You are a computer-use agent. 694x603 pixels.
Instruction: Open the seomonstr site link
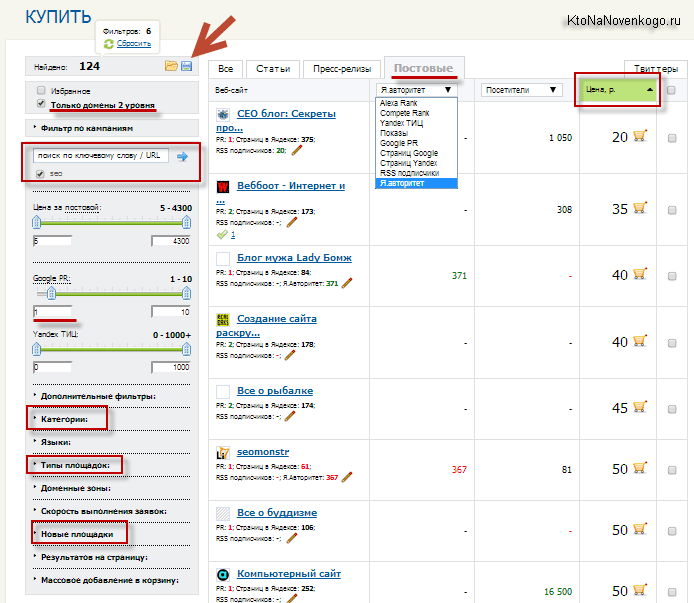263,452
